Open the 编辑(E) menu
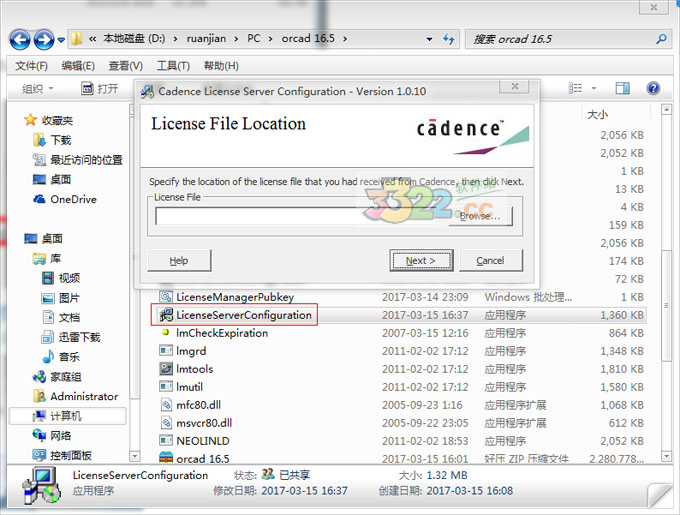 click(x=78, y=66)
